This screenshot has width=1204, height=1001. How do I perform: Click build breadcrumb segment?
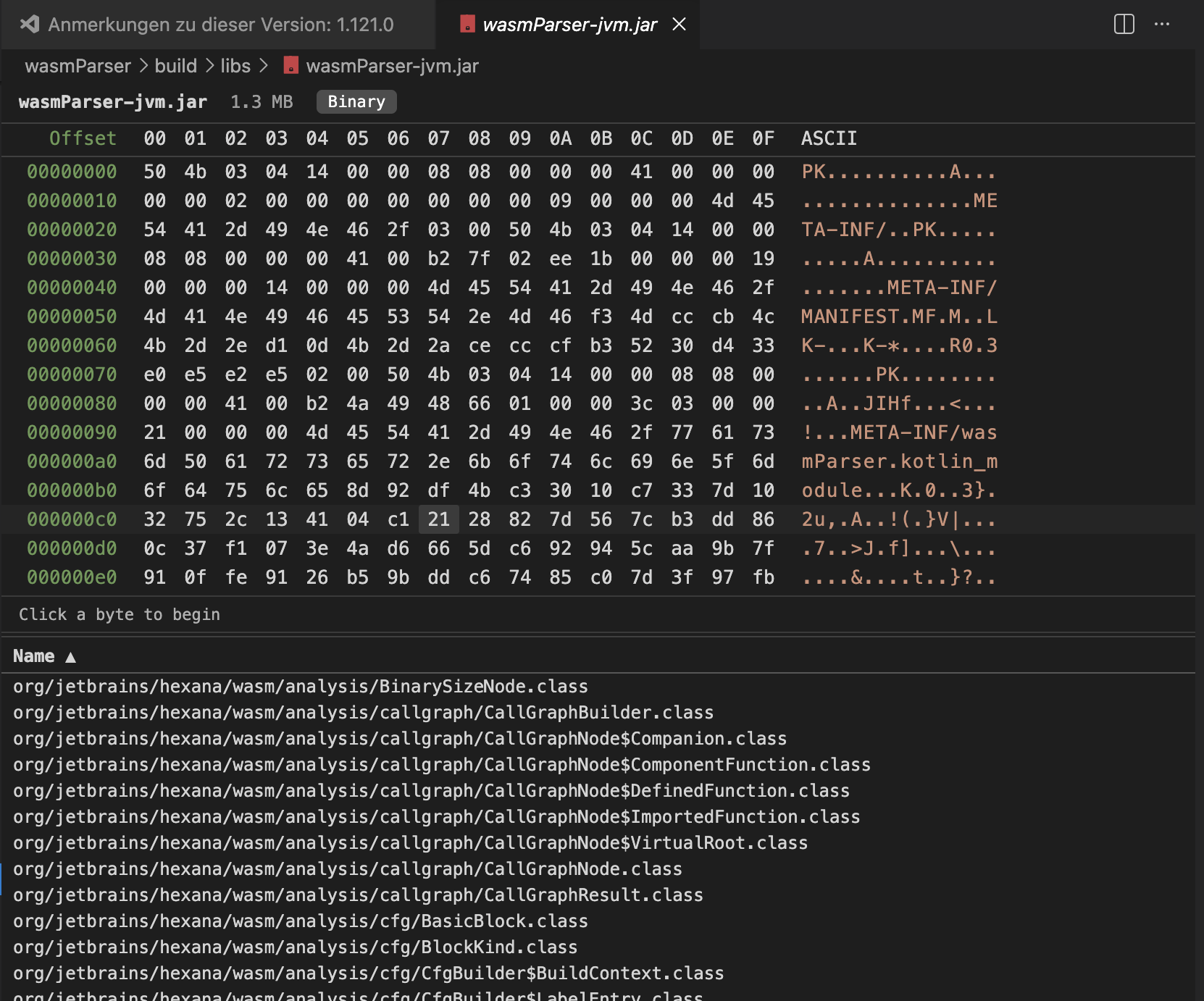tap(176, 66)
